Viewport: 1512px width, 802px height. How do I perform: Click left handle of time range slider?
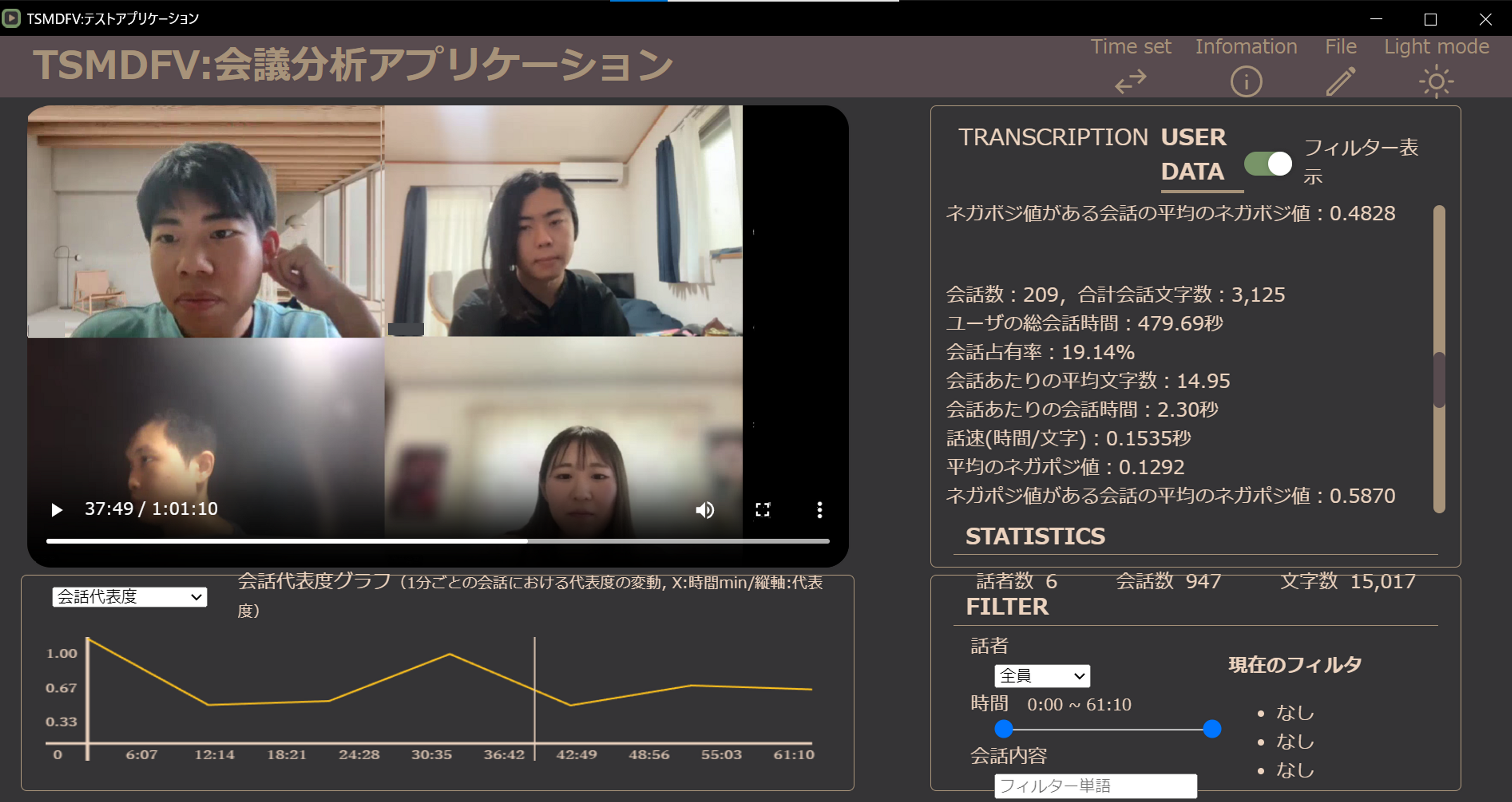coord(1004,729)
